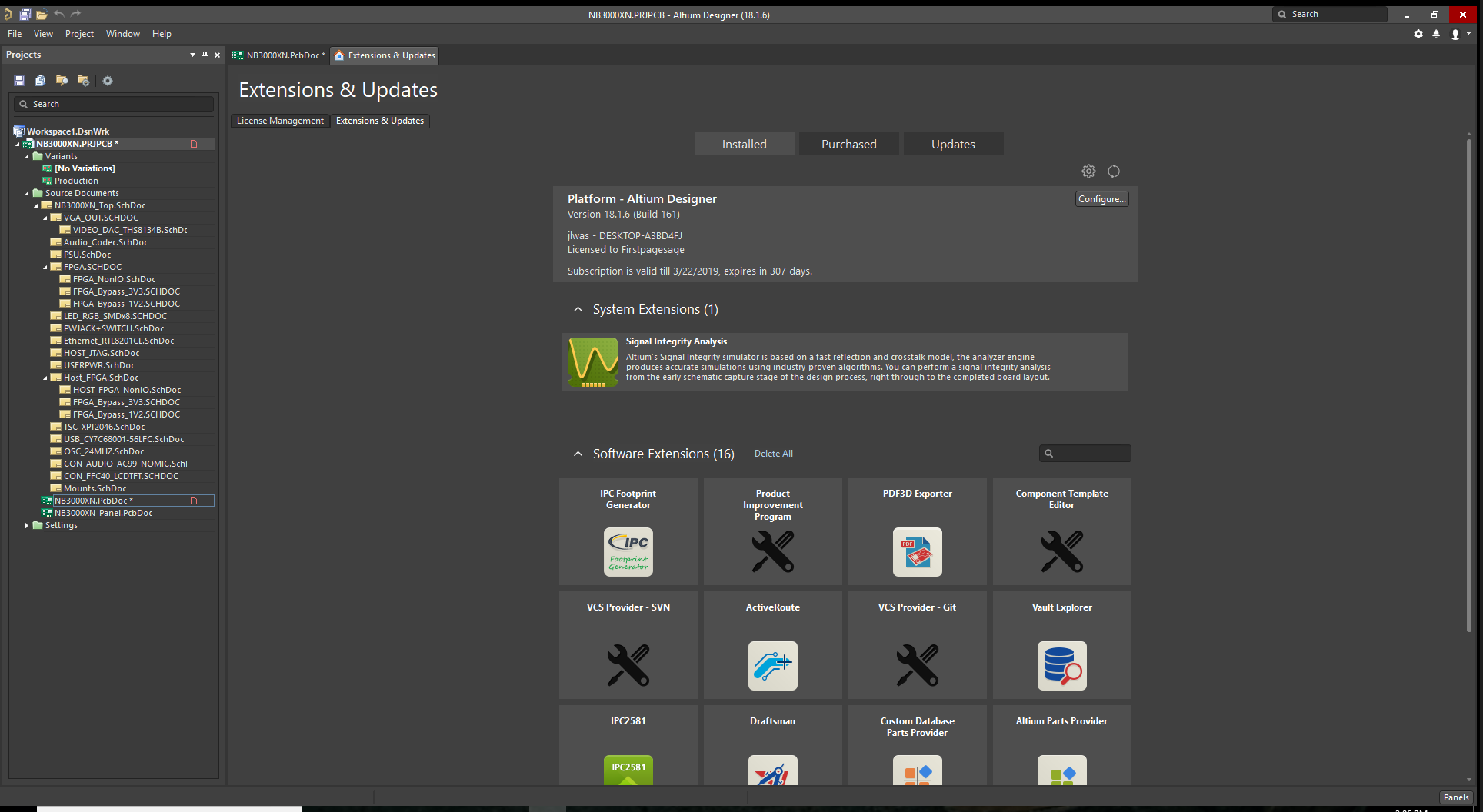Viewport: 1483px width, 812px height.
Task: Close the Projects panel
Action: (x=217, y=55)
